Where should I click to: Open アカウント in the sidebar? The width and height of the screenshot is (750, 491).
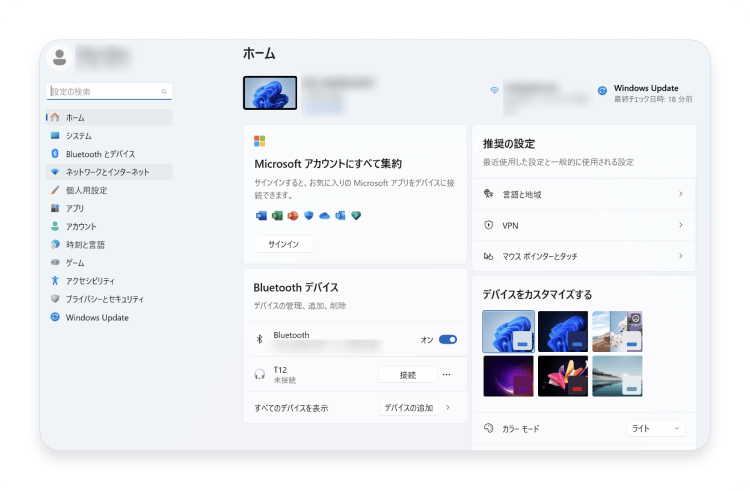coord(109,227)
